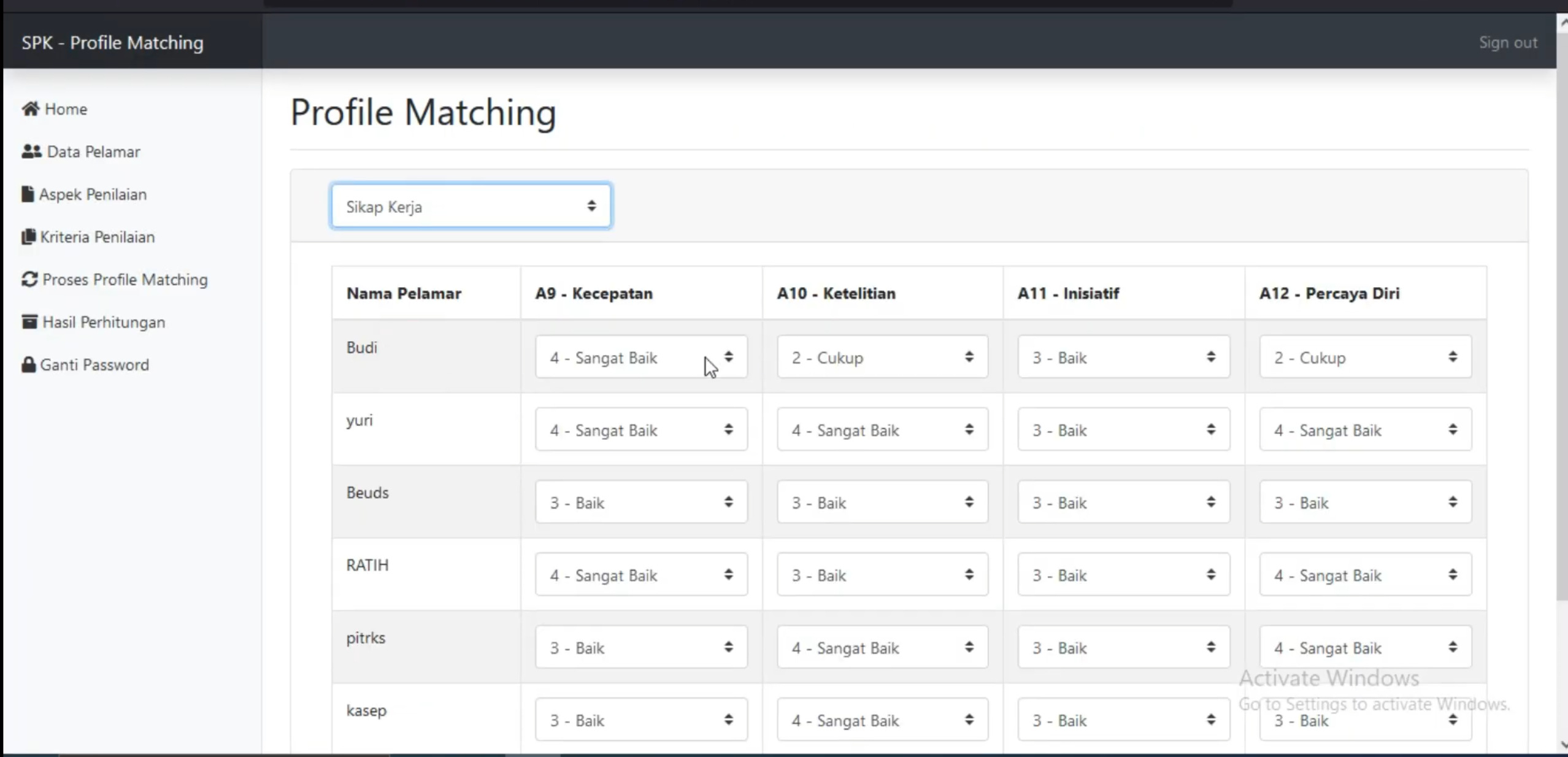Click the RATIH applicant name cell
The image size is (1568, 757).
[426, 574]
